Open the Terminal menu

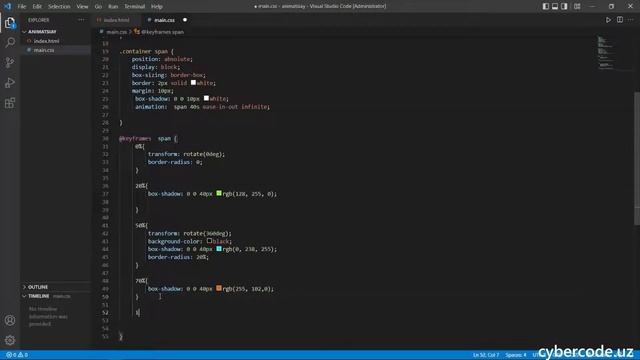135,7
